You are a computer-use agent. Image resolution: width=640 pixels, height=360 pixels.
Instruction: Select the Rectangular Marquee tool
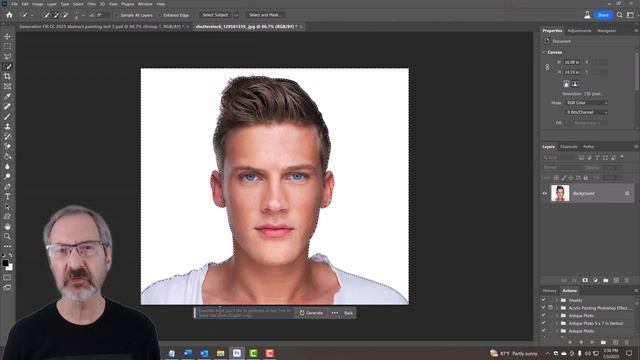7,47
